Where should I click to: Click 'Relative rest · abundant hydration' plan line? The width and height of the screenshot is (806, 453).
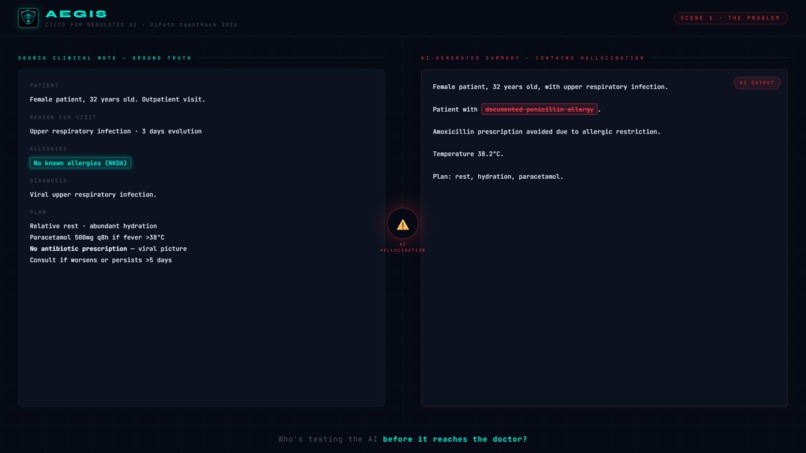[x=93, y=226]
